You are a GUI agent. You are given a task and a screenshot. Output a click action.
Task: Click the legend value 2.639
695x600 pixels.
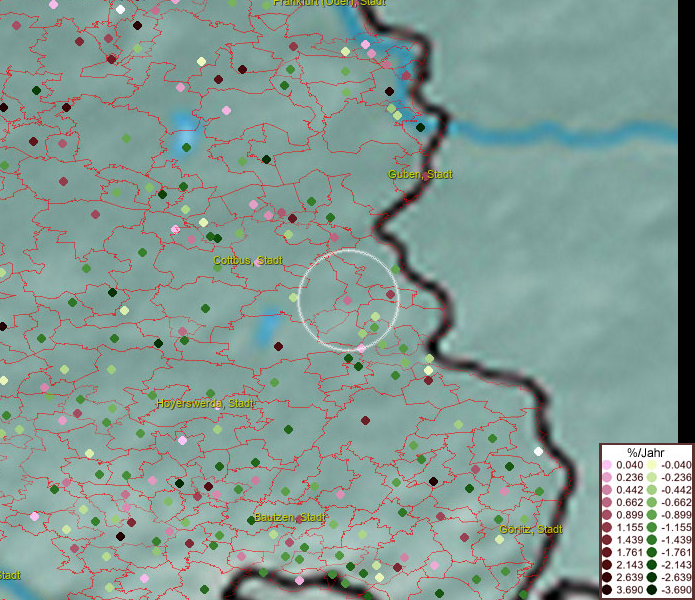629,577
